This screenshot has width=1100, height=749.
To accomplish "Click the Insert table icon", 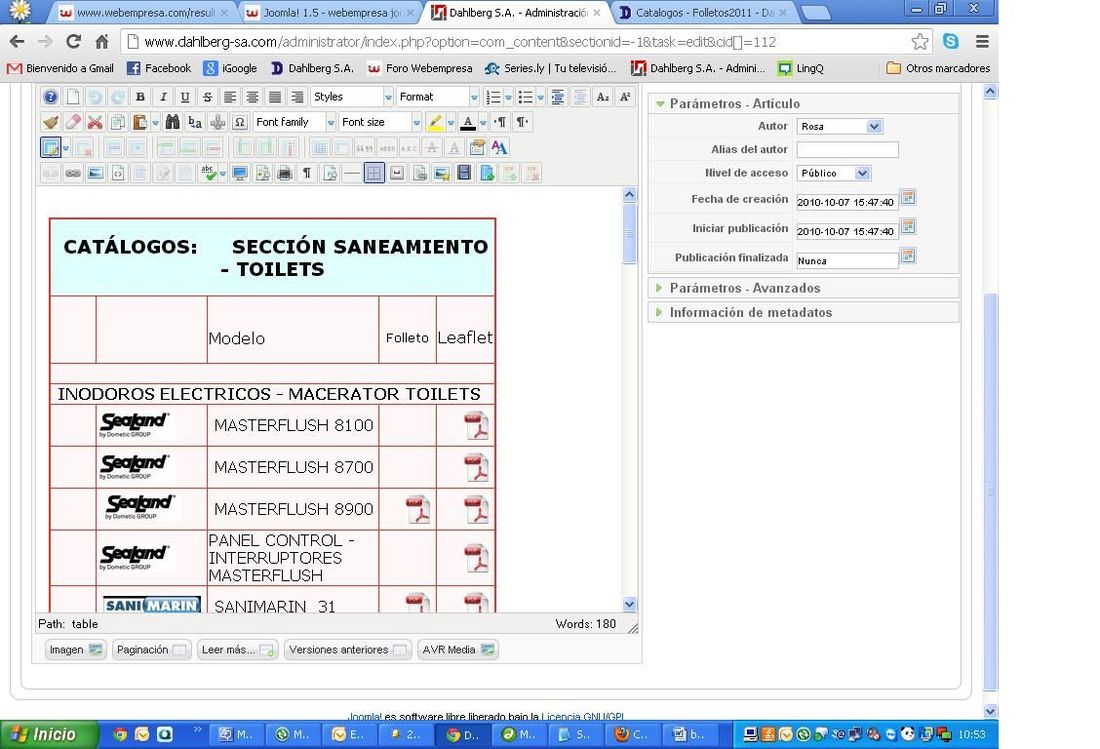I will [x=51, y=147].
